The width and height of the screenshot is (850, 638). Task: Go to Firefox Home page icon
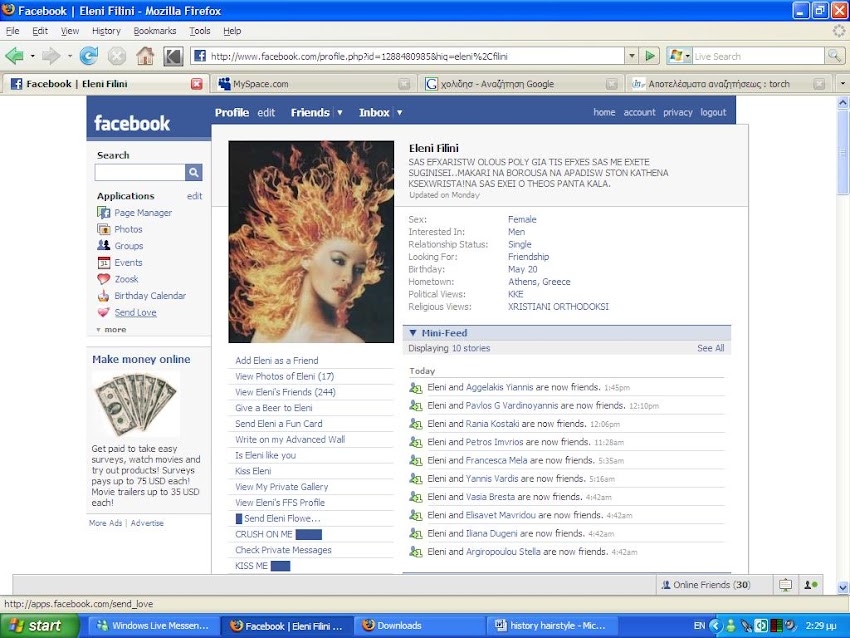(145, 56)
